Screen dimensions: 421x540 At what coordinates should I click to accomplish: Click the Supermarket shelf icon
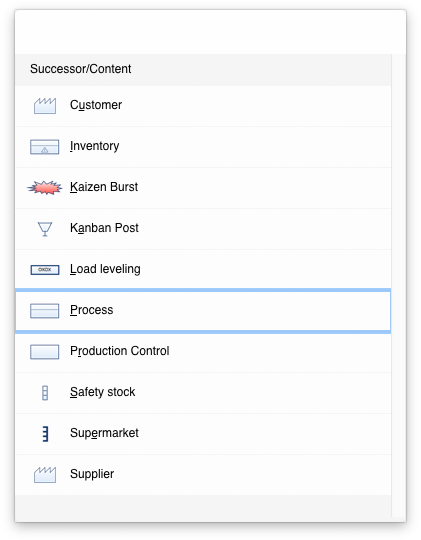(x=45, y=434)
